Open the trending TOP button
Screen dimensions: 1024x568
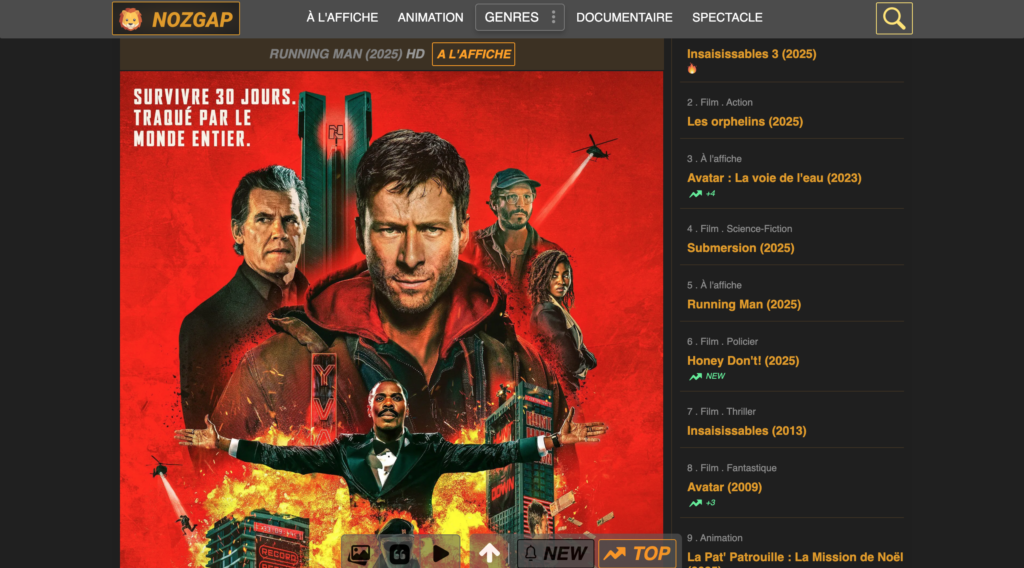[637, 553]
